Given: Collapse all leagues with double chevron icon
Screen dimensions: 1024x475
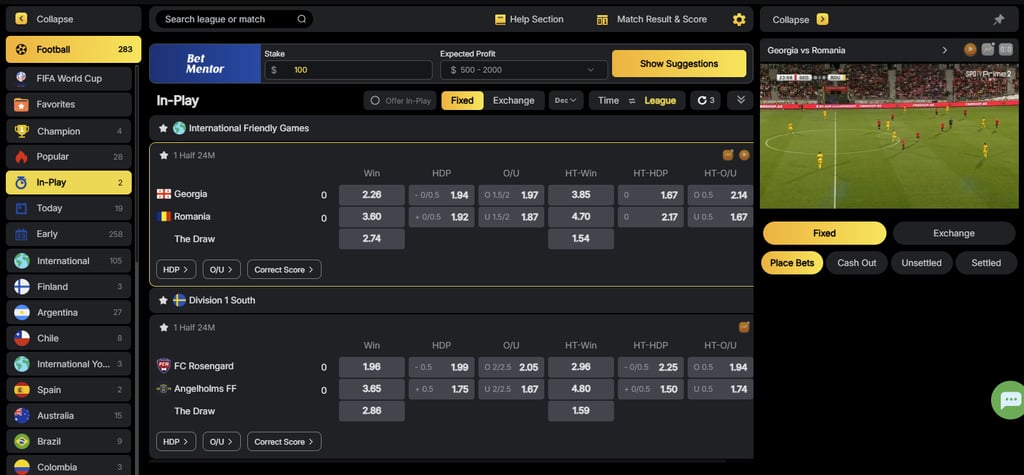Looking at the screenshot, I should pyautogui.click(x=740, y=100).
